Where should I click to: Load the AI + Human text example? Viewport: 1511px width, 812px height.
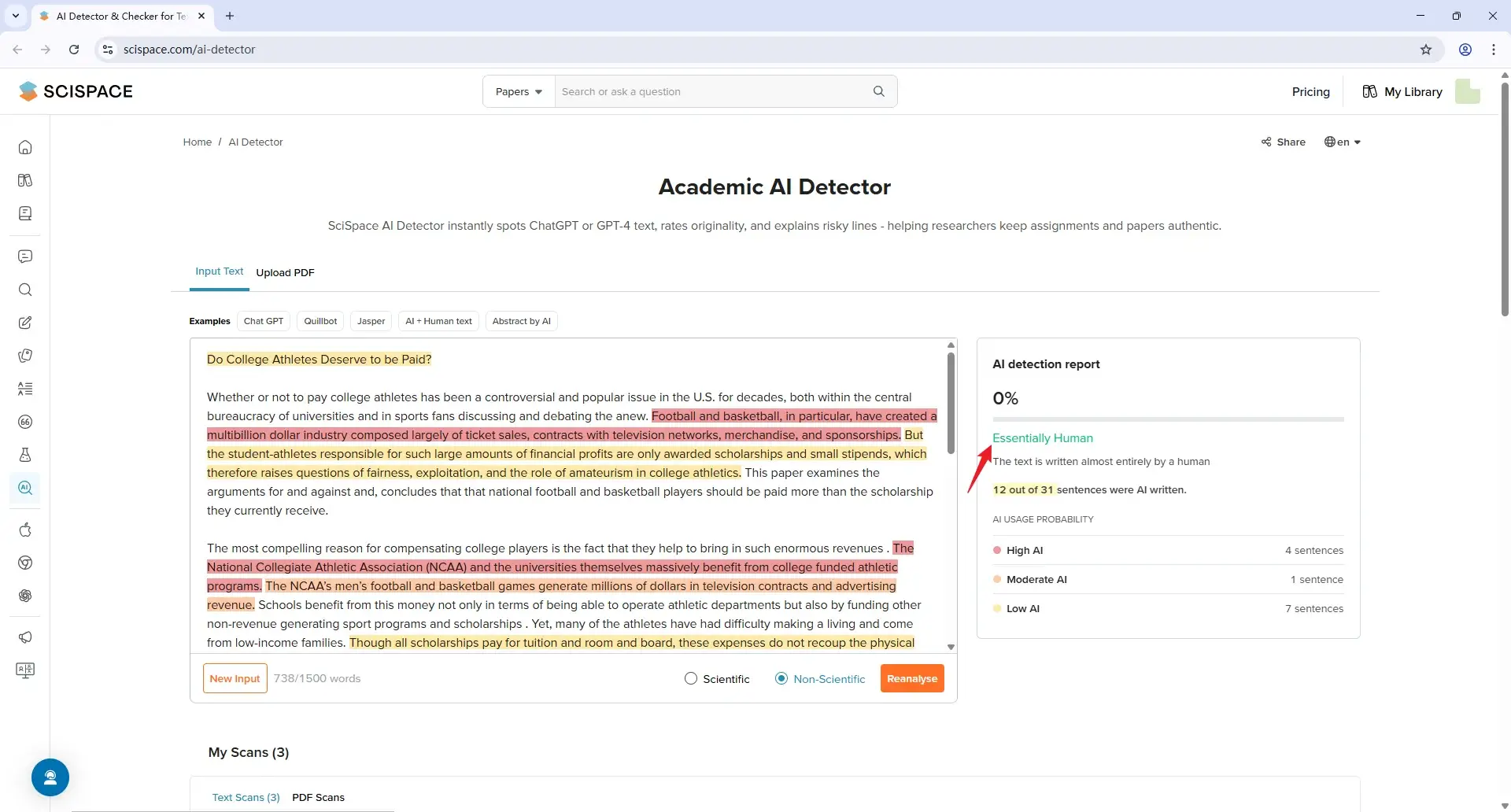[x=438, y=321]
